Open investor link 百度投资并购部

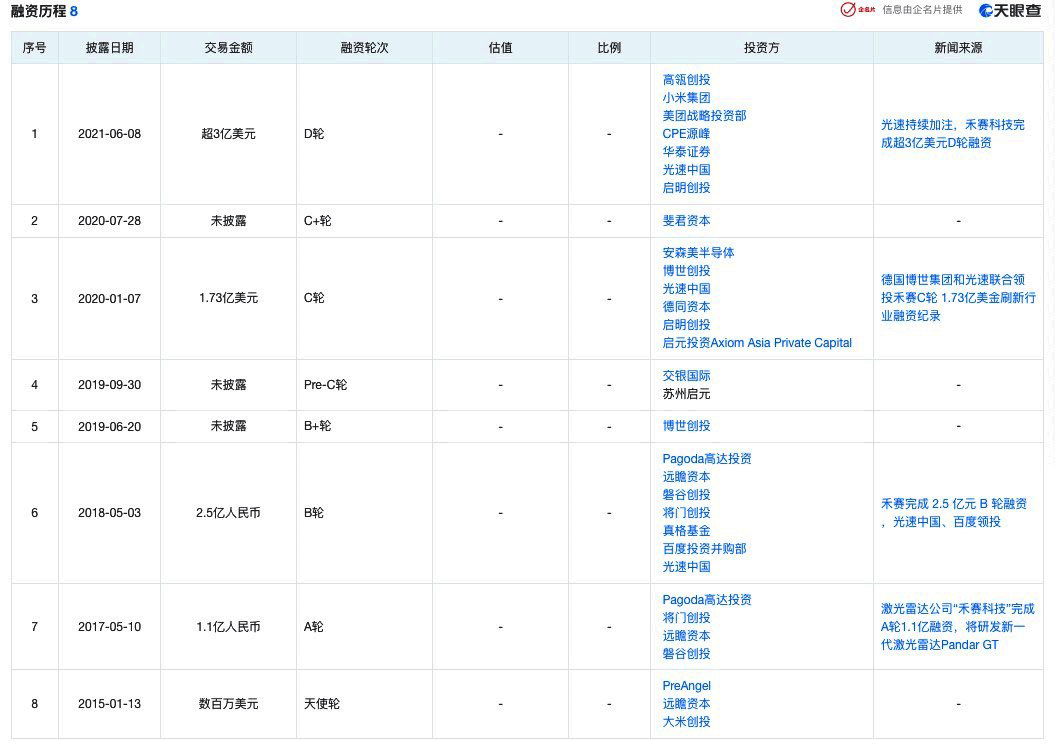pyautogui.click(x=704, y=548)
